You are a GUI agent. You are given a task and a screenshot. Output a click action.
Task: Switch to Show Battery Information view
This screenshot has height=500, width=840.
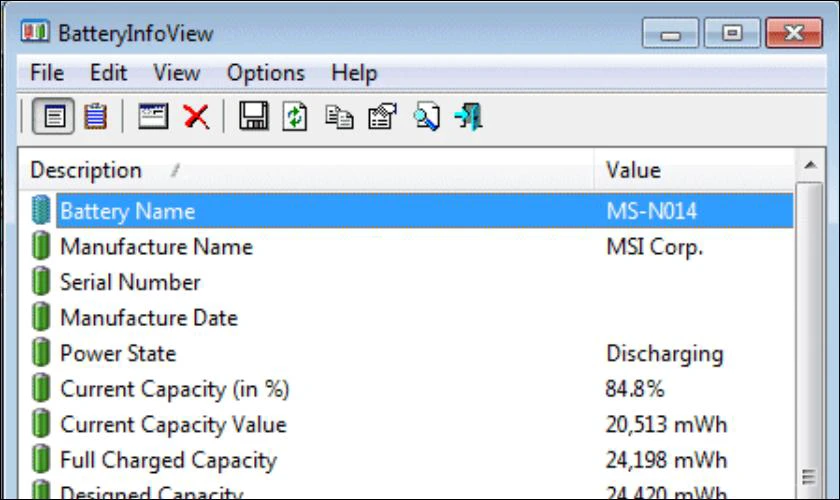click(53, 117)
